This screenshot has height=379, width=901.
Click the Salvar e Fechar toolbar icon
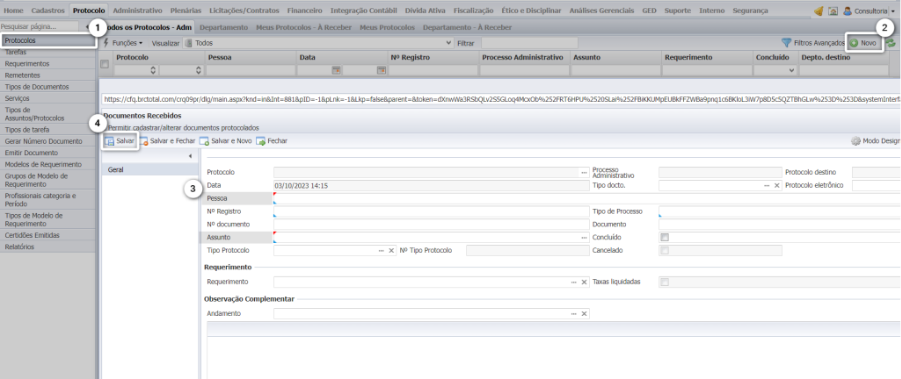tap(144, 141)
